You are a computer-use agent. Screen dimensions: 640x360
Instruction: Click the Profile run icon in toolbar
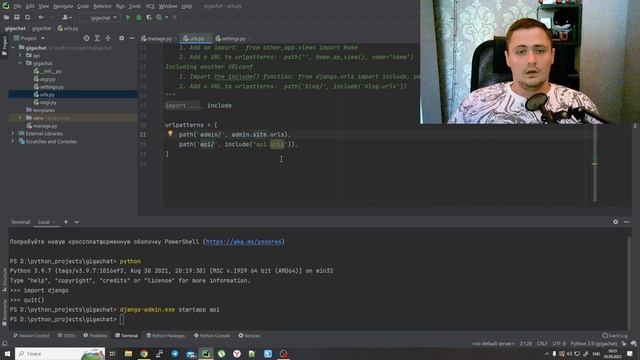tap(159, 18)
